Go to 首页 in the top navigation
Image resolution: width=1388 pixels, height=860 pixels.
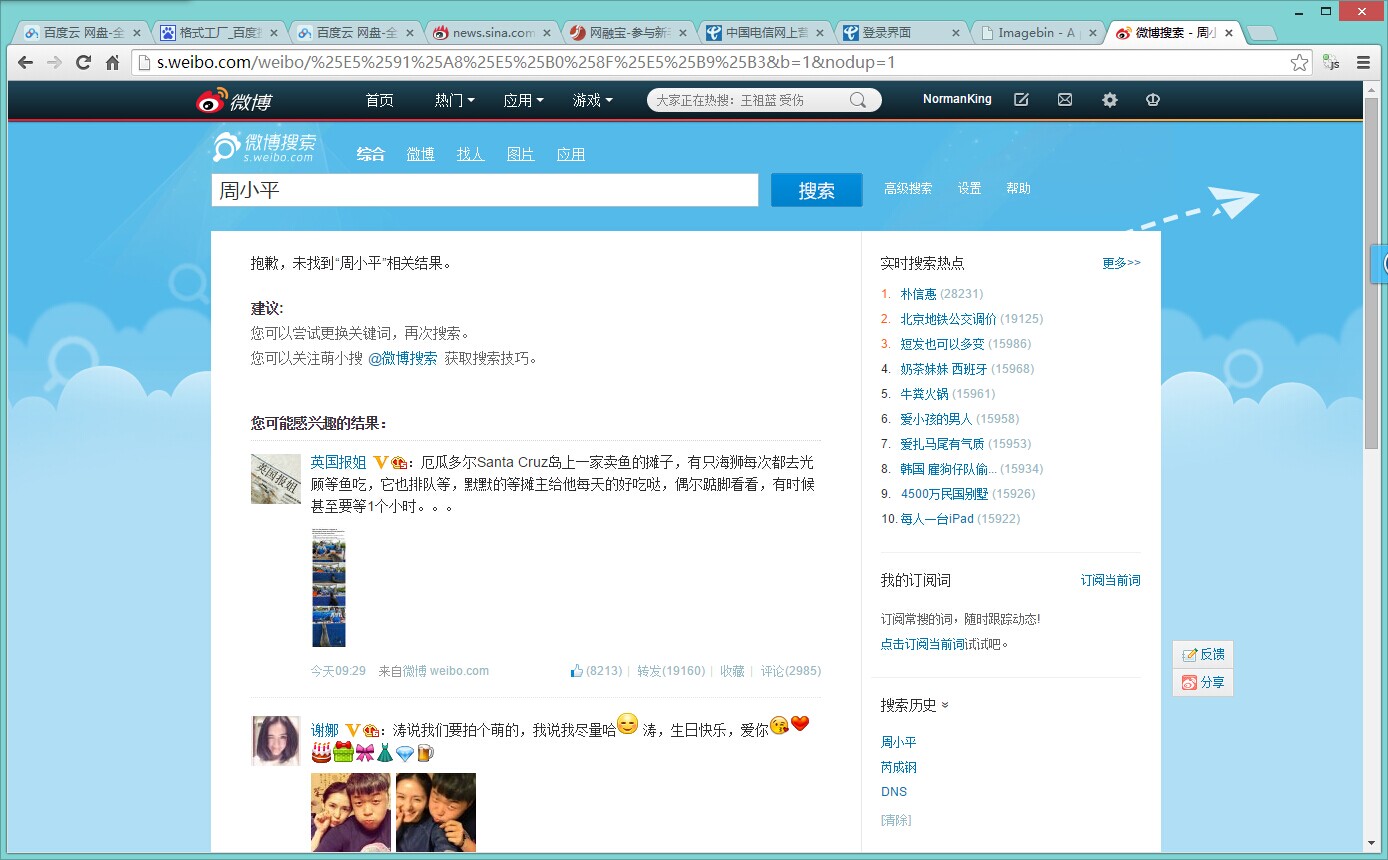(379, 100)
